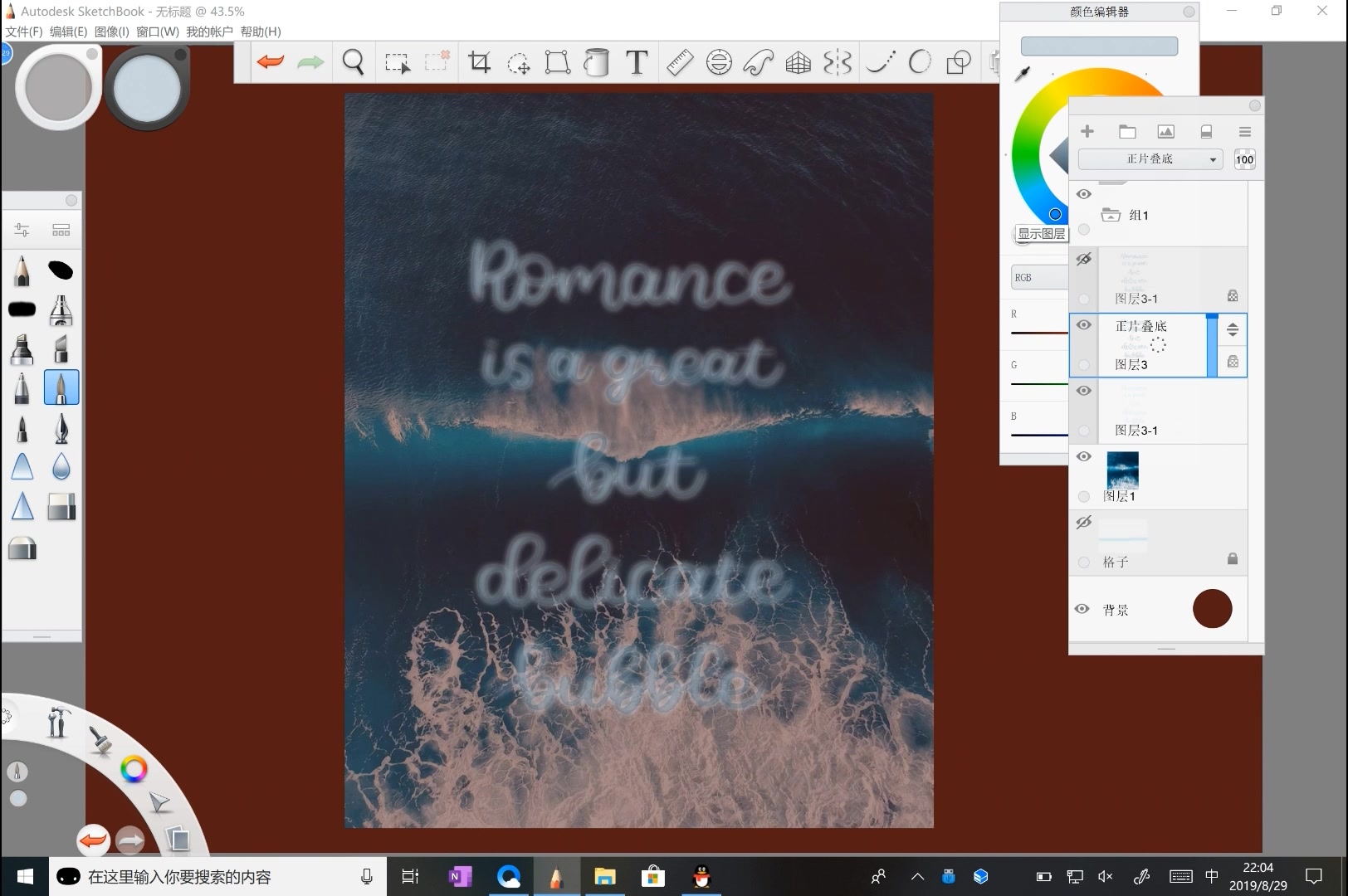The height and width of the screenshot is (896, 1348).
Task: Click the layer opacity value 100
Action: tap(1245, 159)
